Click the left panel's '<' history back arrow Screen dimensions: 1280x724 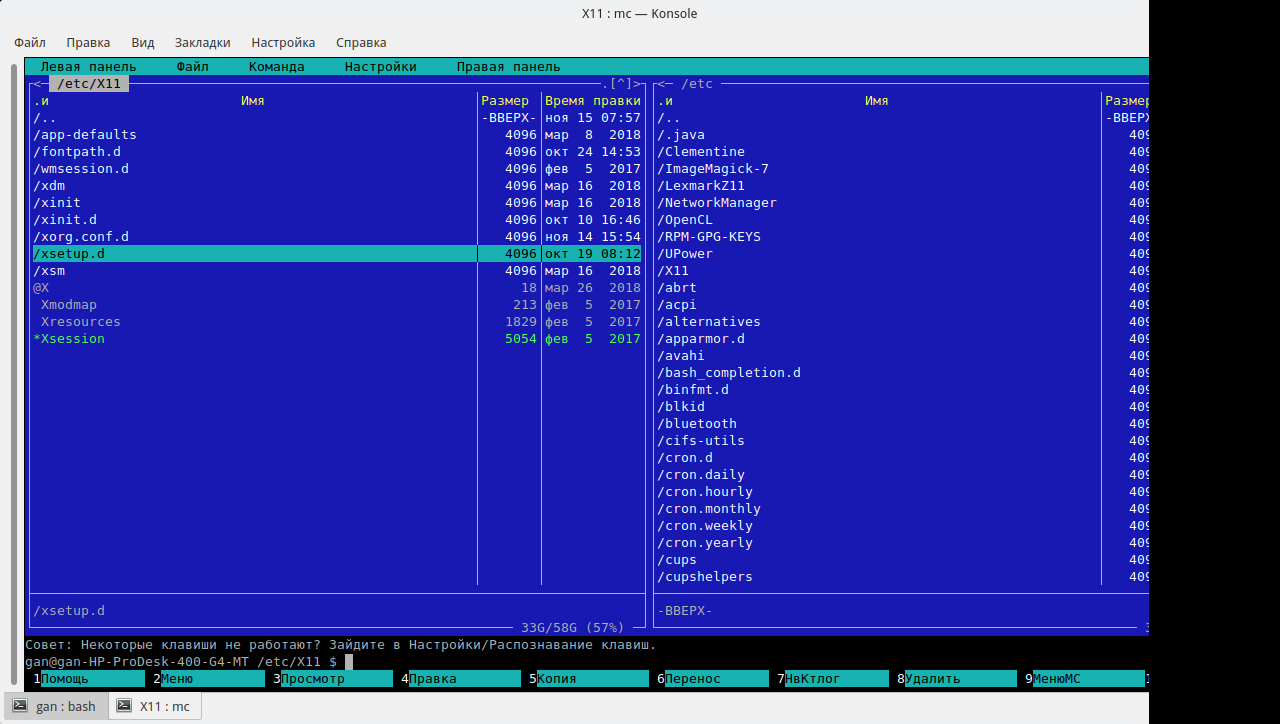click(37, 84)
